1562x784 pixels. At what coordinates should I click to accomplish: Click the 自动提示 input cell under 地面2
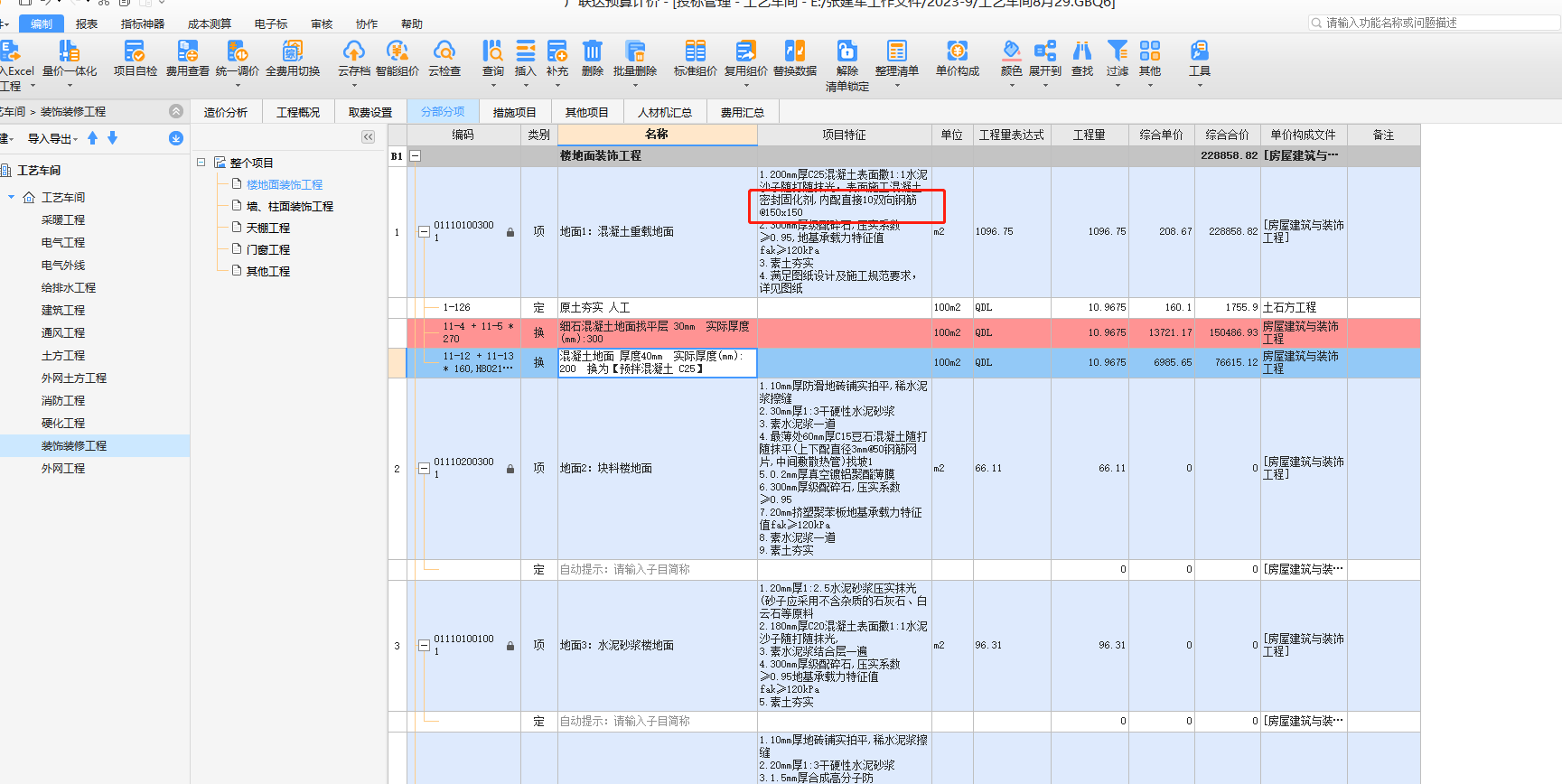pyautogui.click(x=657, y=570)
